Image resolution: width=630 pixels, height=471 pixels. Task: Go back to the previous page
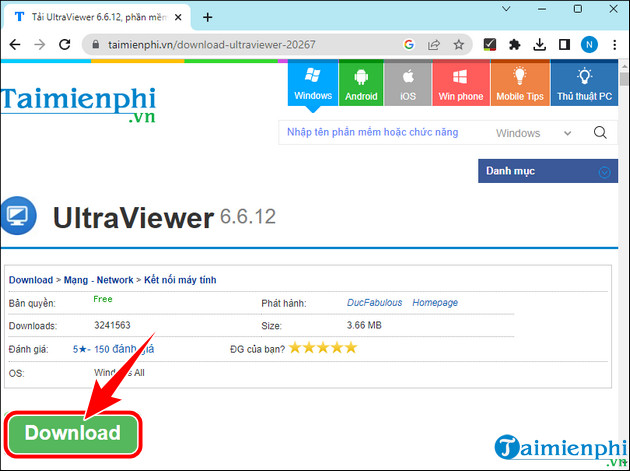point(15,45)
